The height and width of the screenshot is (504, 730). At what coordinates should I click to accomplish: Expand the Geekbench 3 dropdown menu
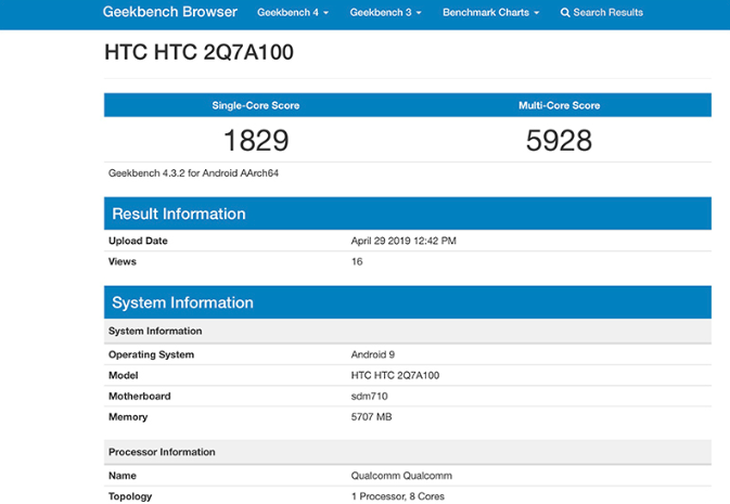(x=385, y=13)
